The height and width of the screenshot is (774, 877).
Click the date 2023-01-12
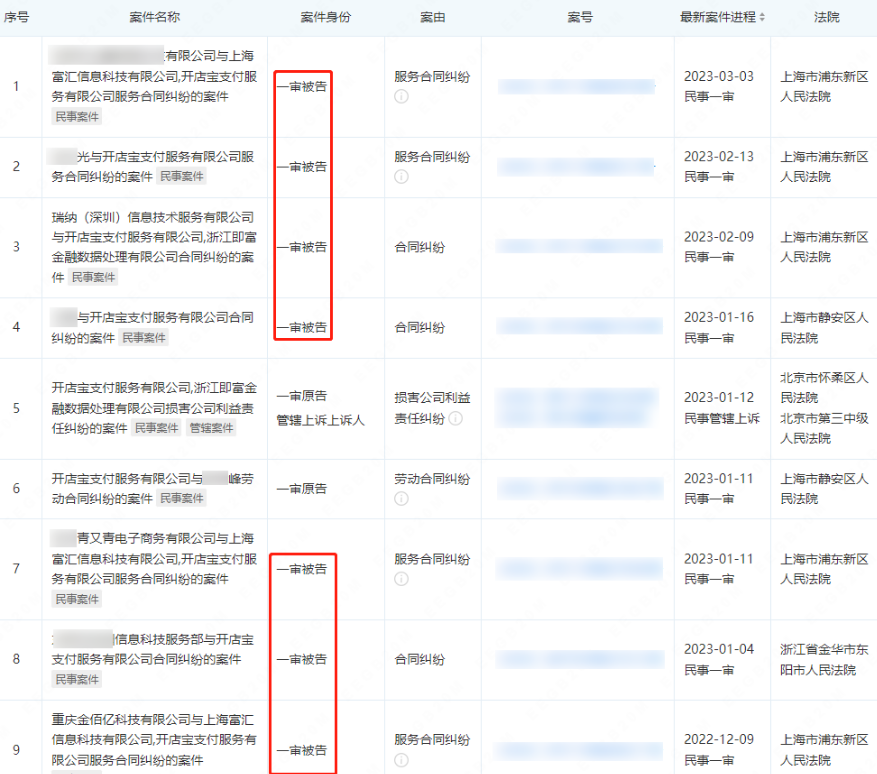pyautogui.click(x=719, y=398)
